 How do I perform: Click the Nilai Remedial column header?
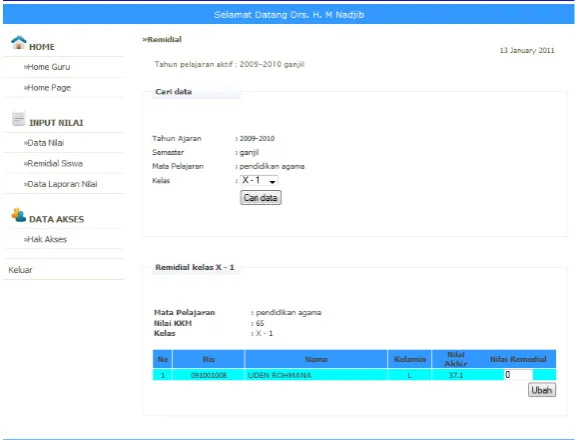pyautogui.click(x=518, y=359)
